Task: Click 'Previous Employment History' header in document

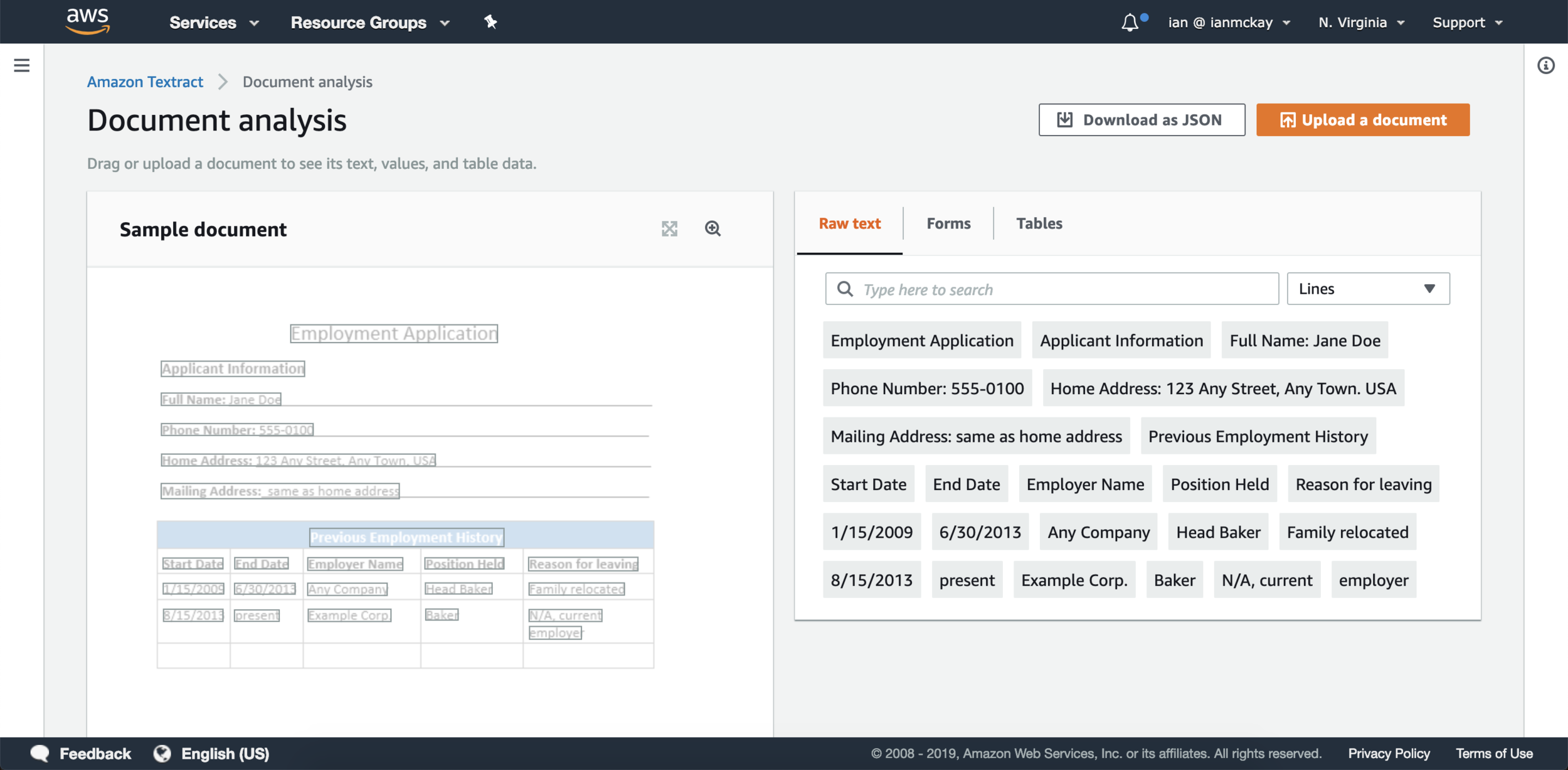Action: [407, 537]
